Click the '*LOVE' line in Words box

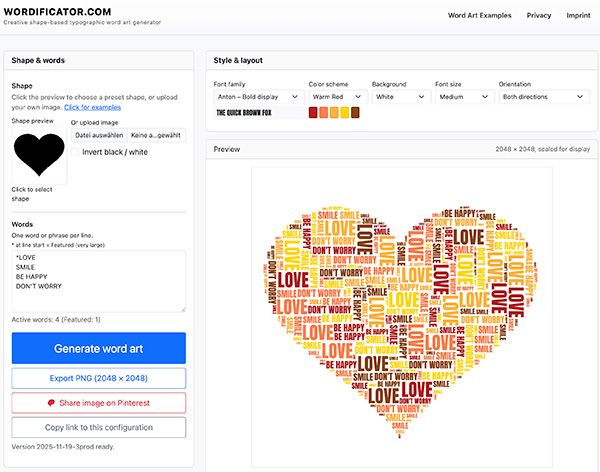[x=26, y=257]
